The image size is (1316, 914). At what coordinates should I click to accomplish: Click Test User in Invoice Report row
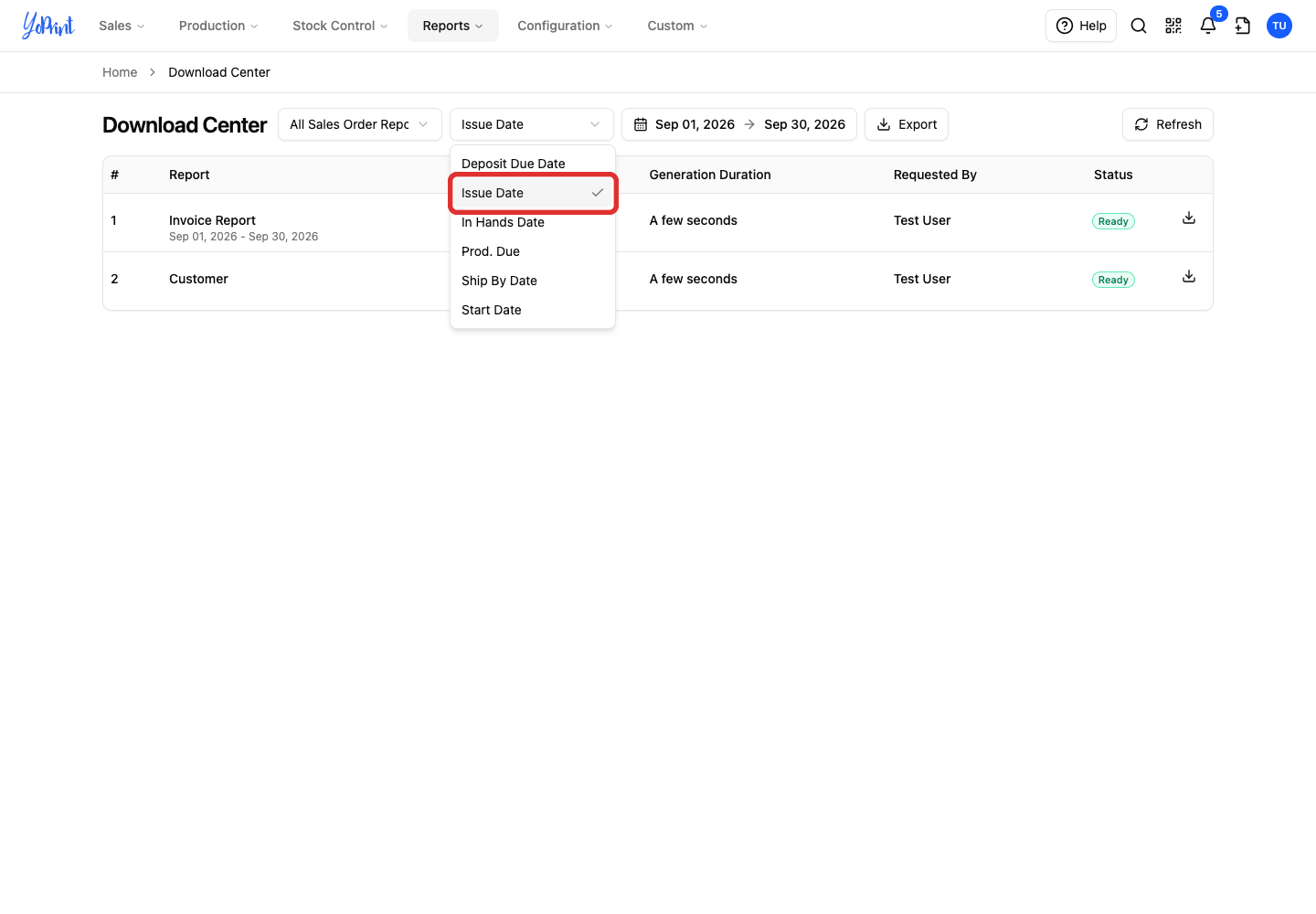tap(922, 220)
